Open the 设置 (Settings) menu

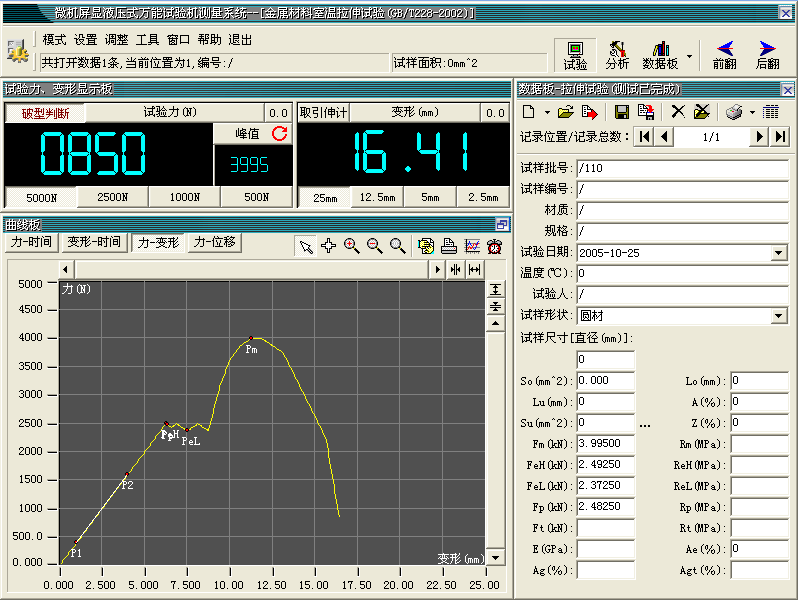(85, 40)
